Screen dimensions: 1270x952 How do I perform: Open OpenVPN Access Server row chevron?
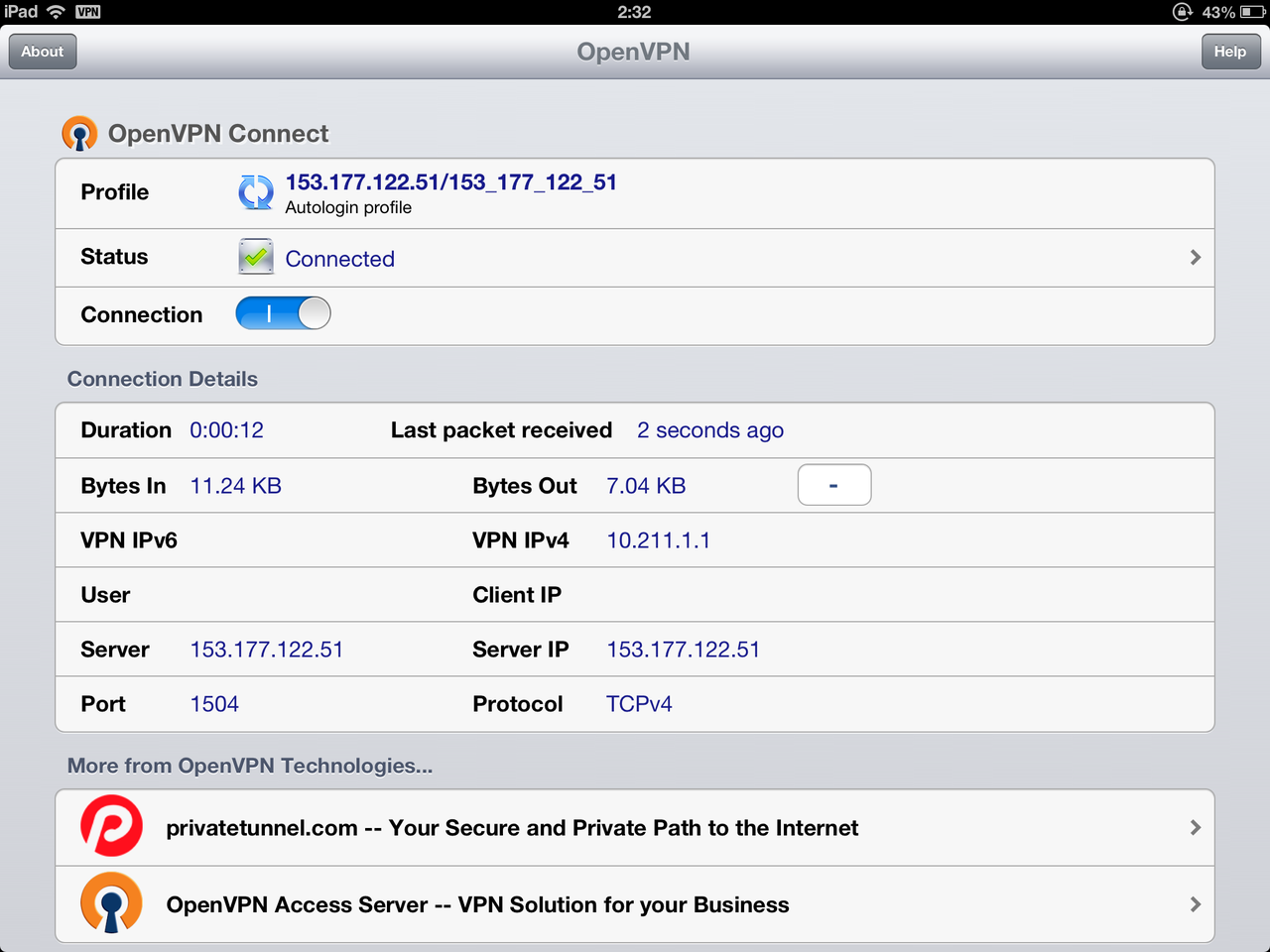click(1196, 904)
